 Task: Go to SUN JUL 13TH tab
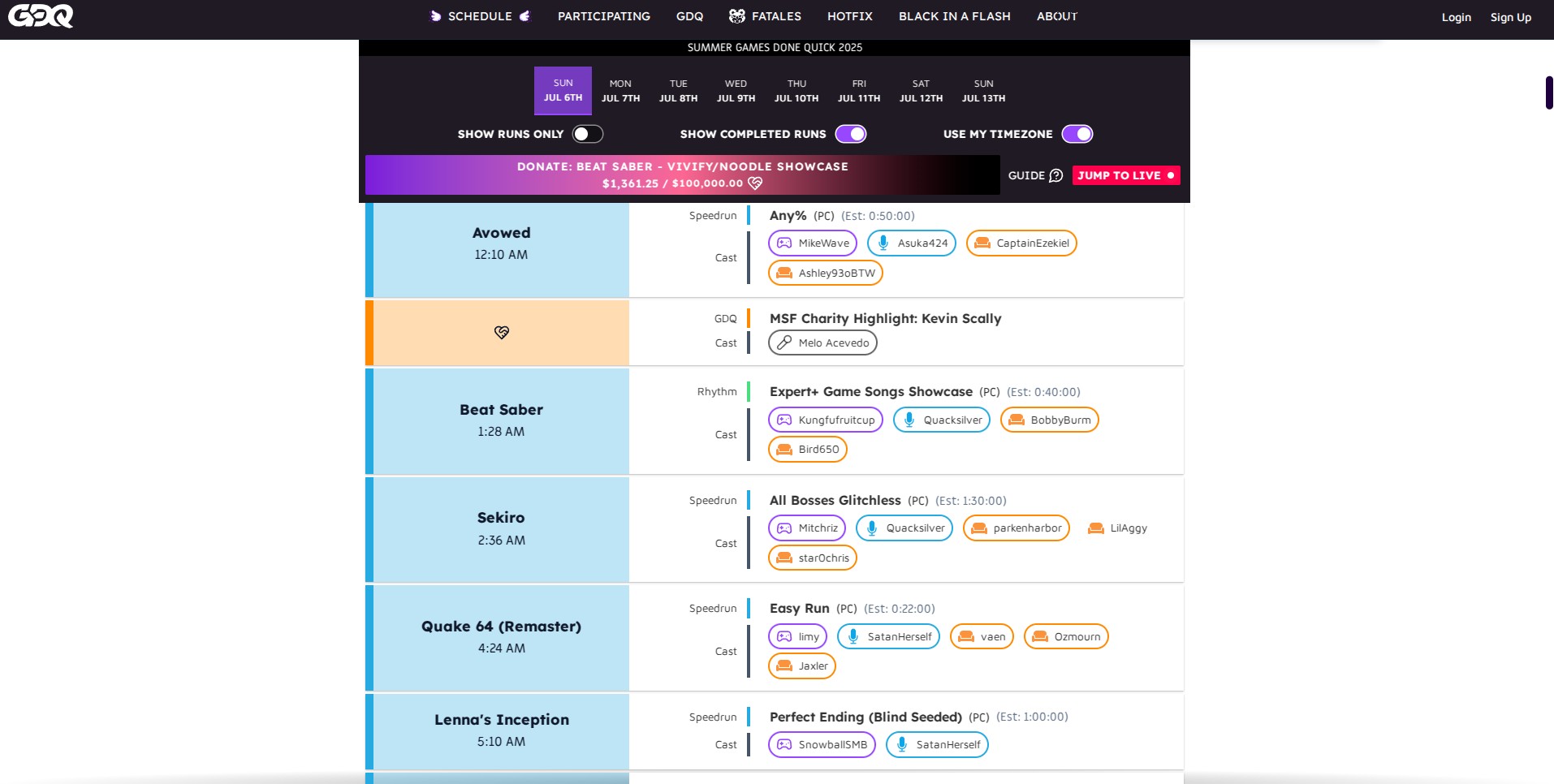pyautogui.click(x=983, y=90)
